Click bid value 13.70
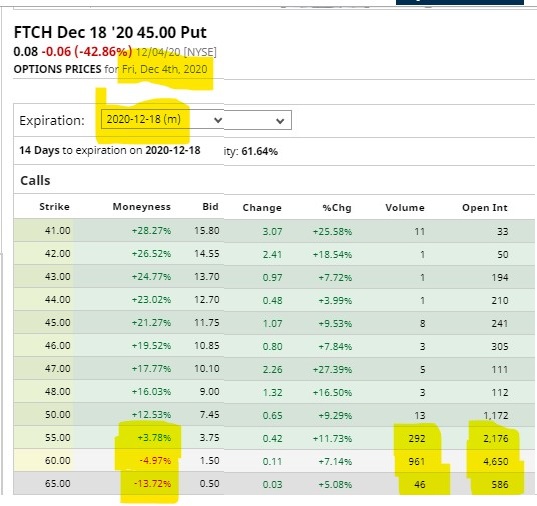The height and width of the screenshot is (506, 537). (207, 276)
